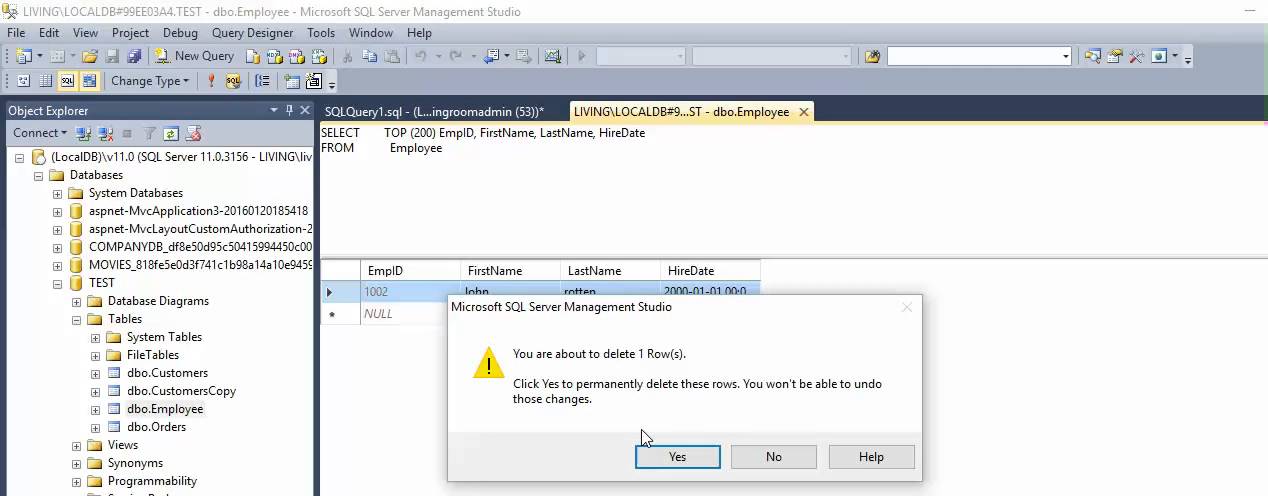Toggle the Object Explorer auto-hide pin
The width and height of the screenshot is (1268, 496).
point(290,110)
